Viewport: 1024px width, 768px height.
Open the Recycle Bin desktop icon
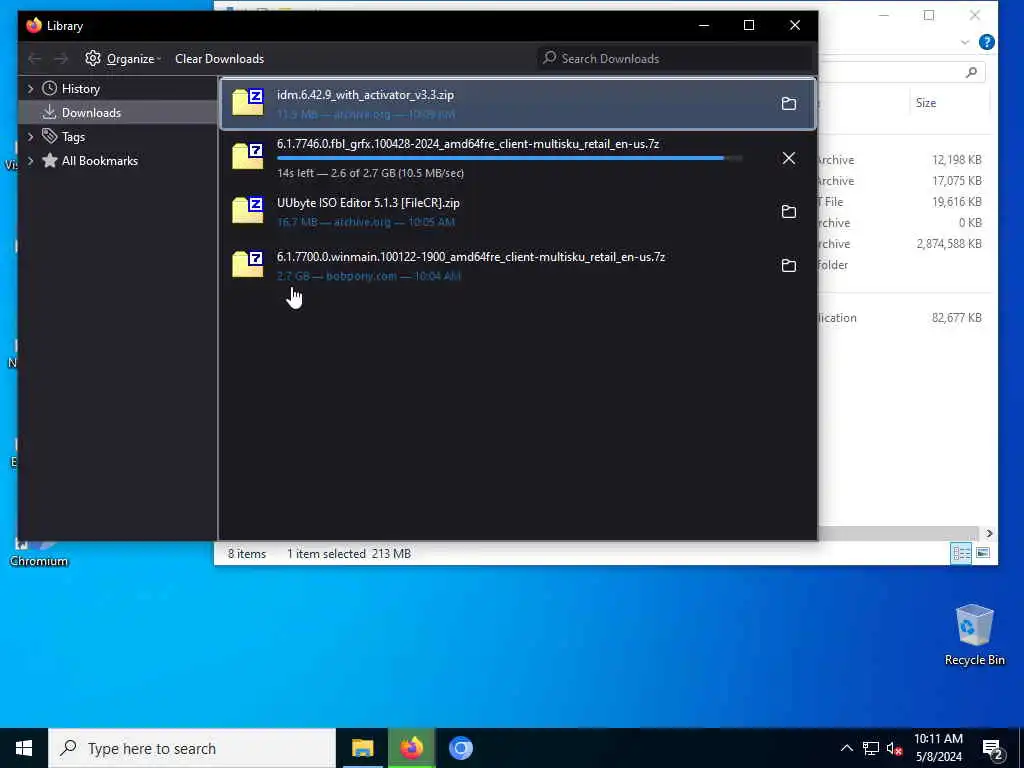[x=974, y=635]
